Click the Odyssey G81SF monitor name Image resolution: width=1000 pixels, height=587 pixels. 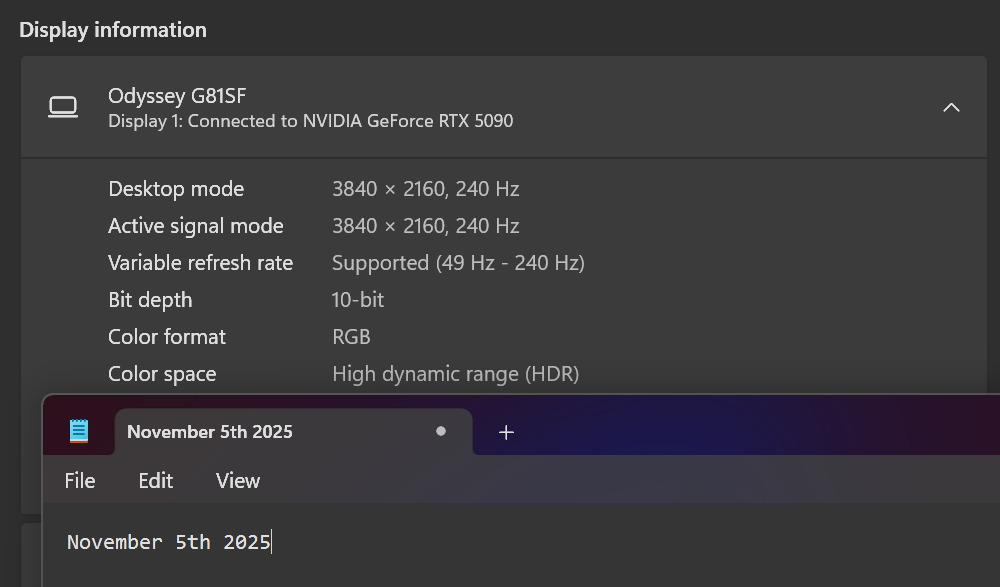click(177, 96)
